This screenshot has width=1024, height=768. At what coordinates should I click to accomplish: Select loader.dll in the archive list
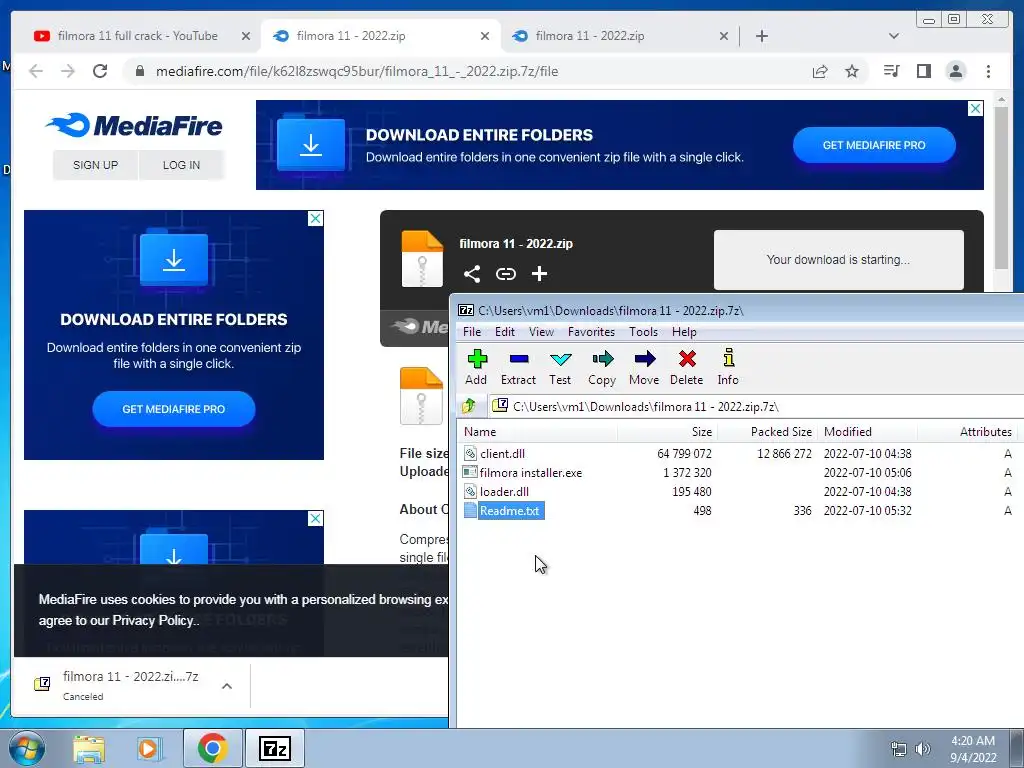pyautogui.click(x=504, y=492)
